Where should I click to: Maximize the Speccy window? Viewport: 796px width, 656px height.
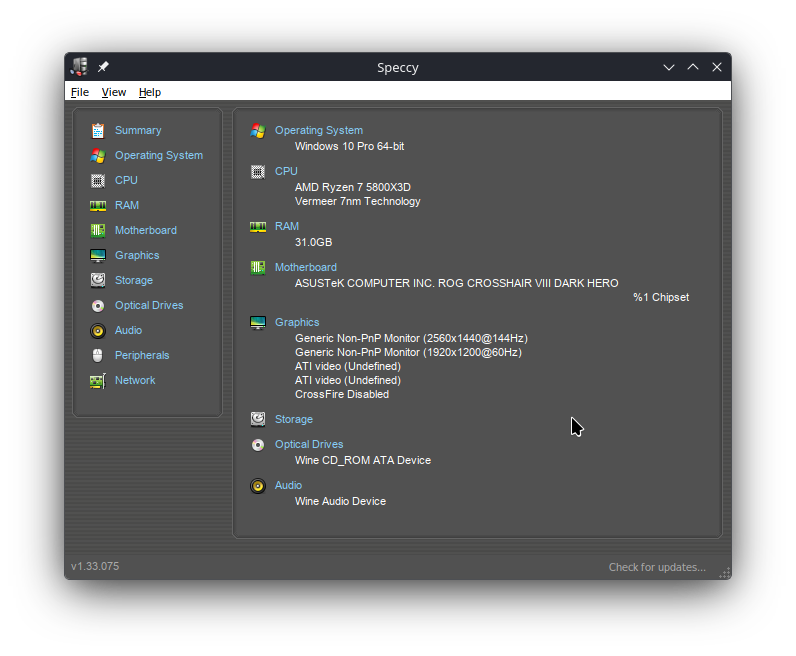[x=693, y=67]
